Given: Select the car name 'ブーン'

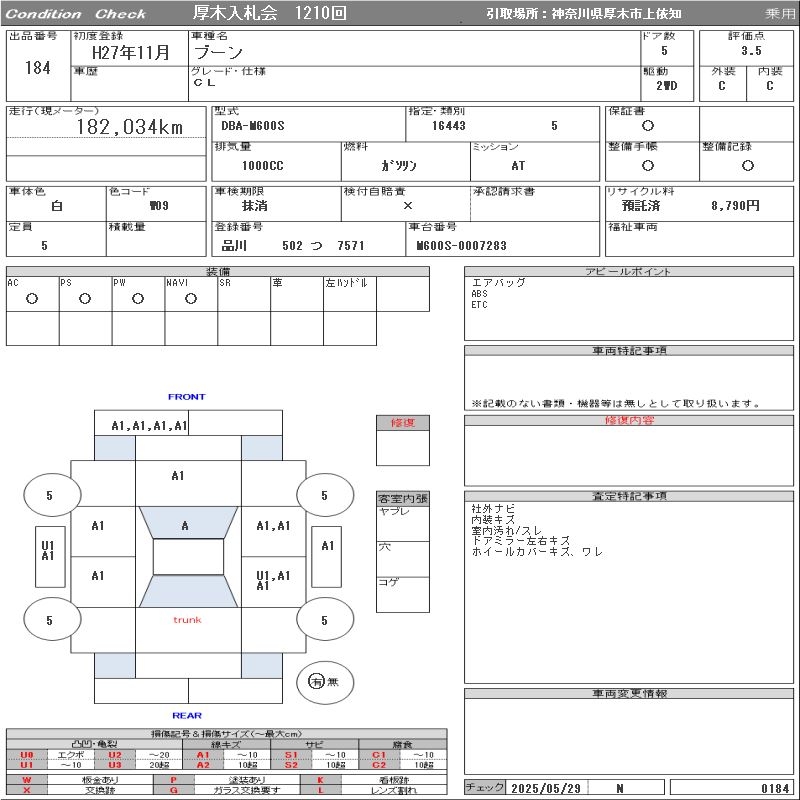Looking at the screenshot, I should pyautogui.click(x=218, y=52).
